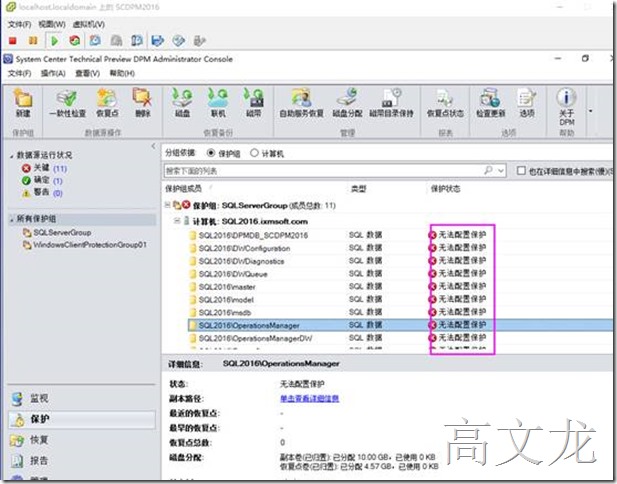Open 磁盘分配 from the ribbon
The height and width of the screenshot is (484, 617).
[x=347, y=103]
